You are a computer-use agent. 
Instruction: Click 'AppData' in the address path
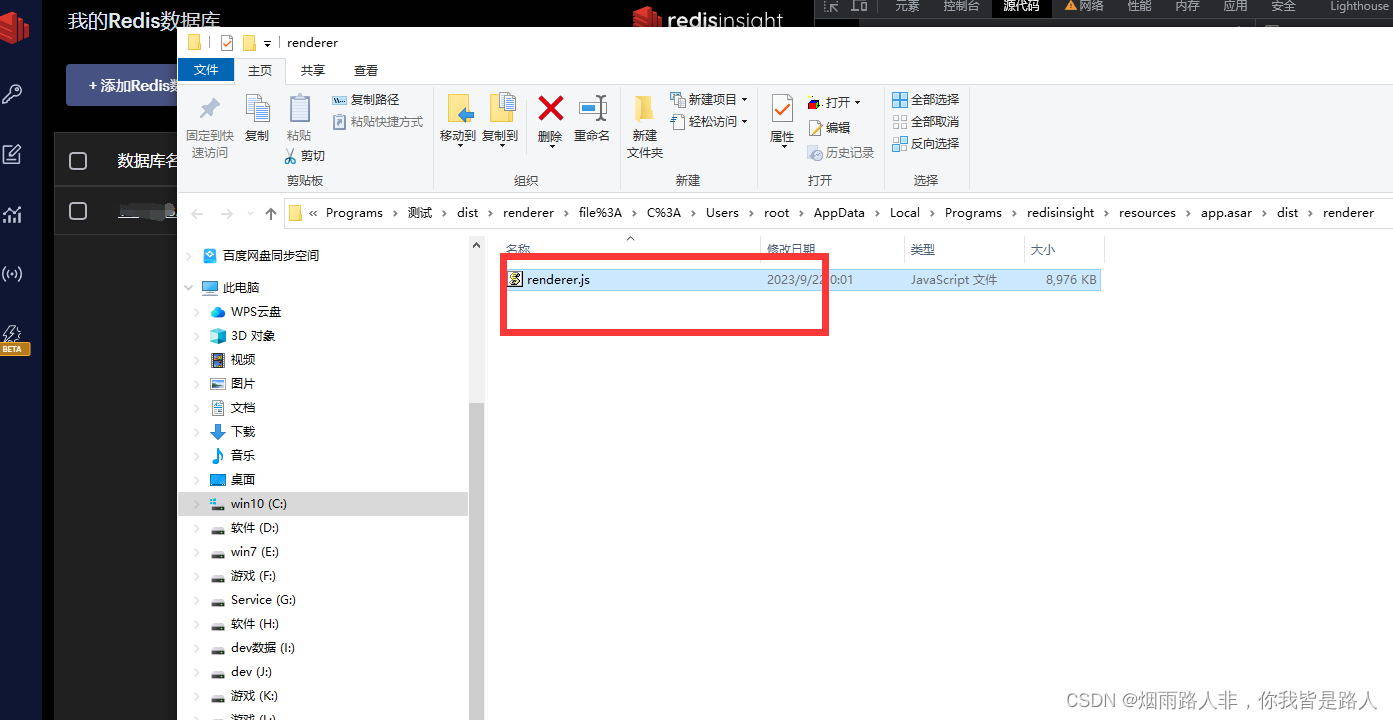click(x=839, y=213)
